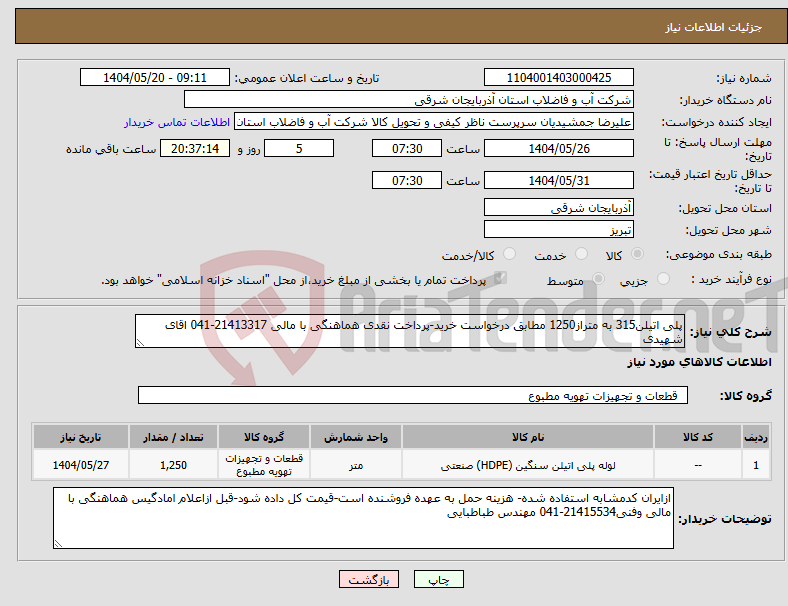Select the جزیی purchase type radio
The image size is (788, 606).
663,278
